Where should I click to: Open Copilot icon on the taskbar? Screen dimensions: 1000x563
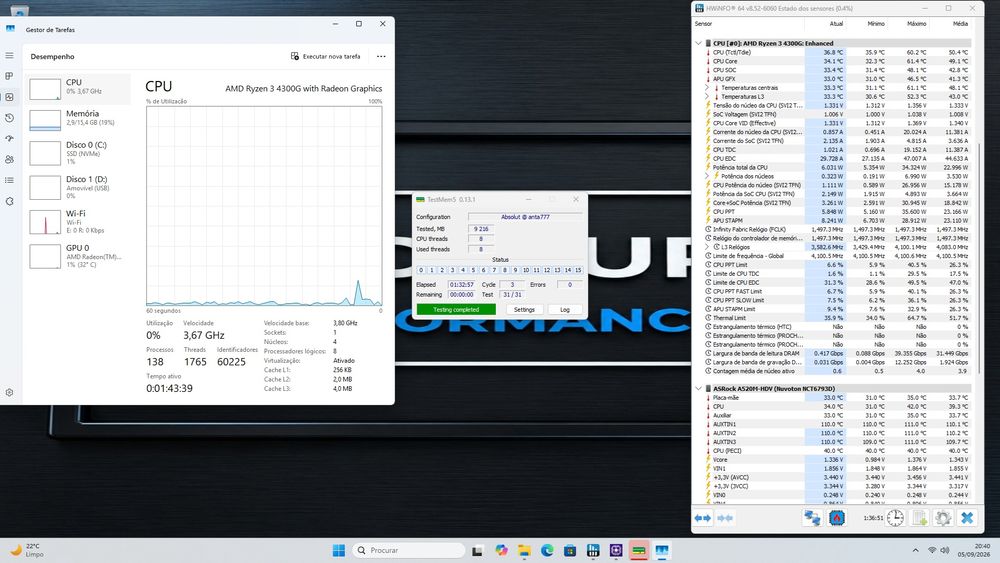(x=501, y=550)
